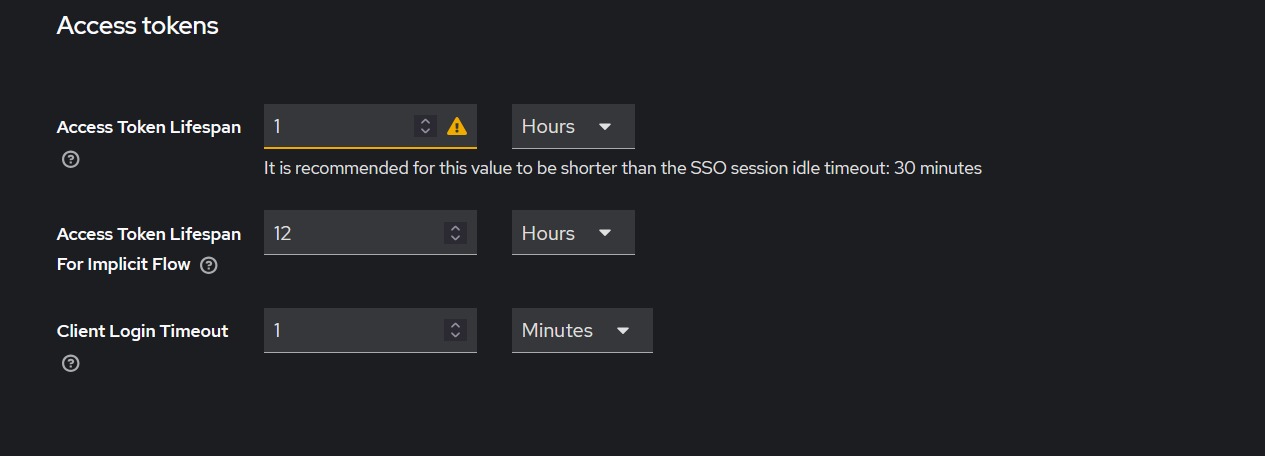This screenshot has width=1265, height=456.
Task: Expand the Client Login Timeout Minutes dropdown
Action: click(x=581, y=330)
